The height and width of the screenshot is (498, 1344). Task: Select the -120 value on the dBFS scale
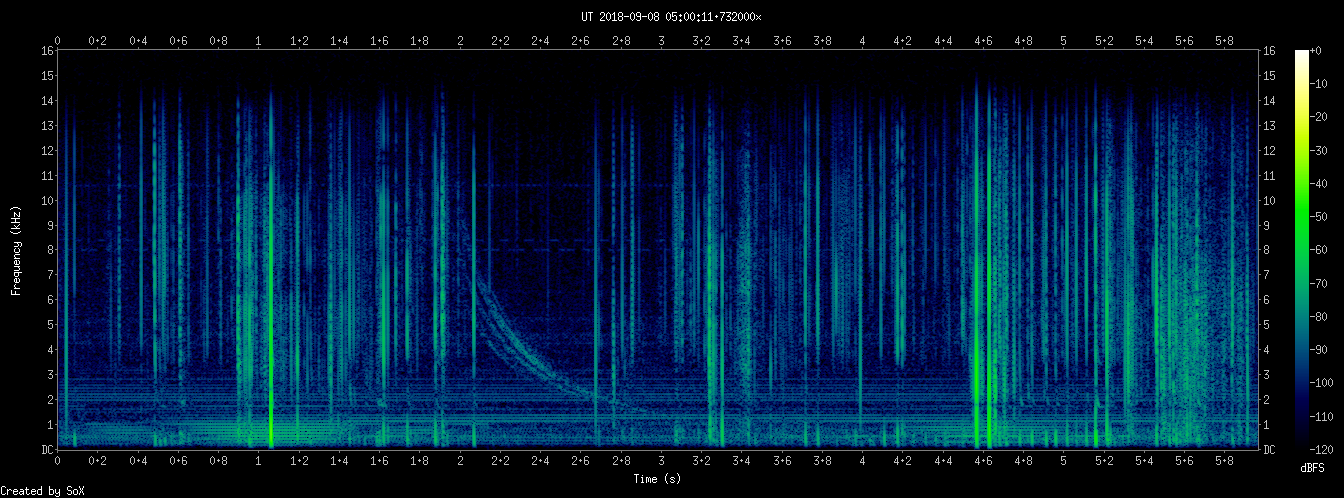[1327, 449]
